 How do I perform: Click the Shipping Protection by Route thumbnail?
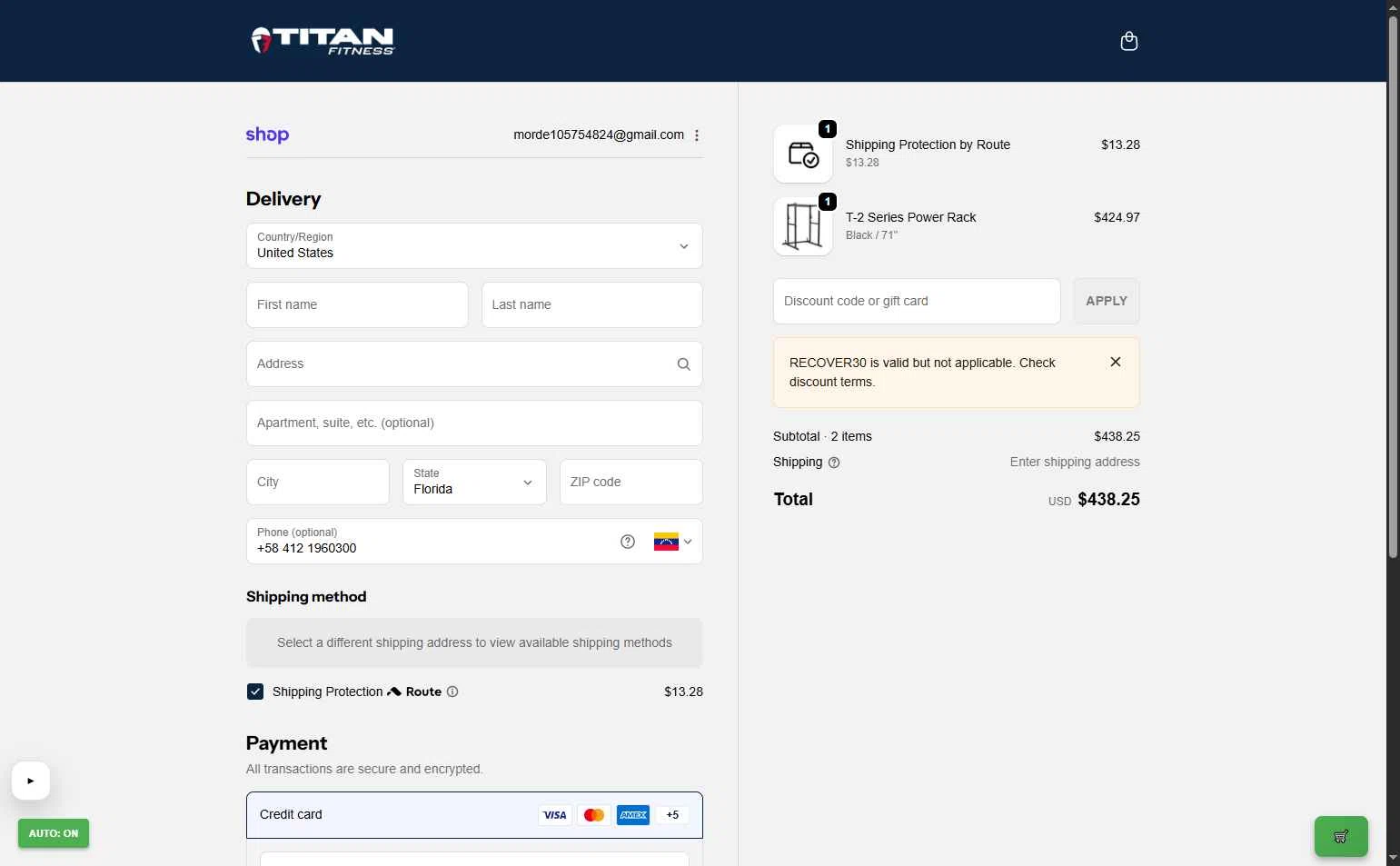(803, 154)
